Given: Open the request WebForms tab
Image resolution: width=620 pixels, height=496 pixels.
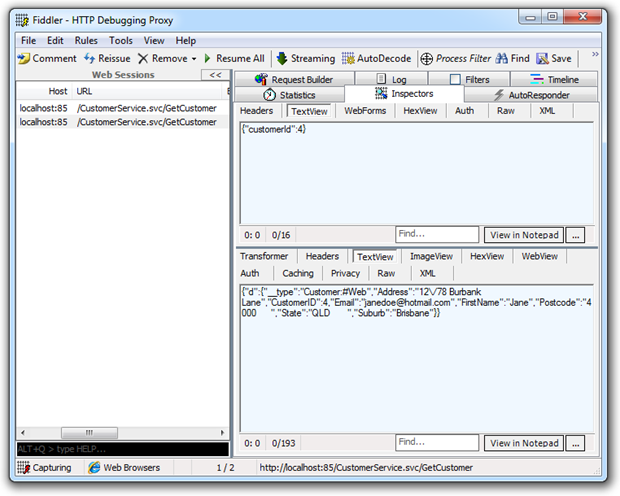Looking at the screenshot, I should tap(365, 111).
